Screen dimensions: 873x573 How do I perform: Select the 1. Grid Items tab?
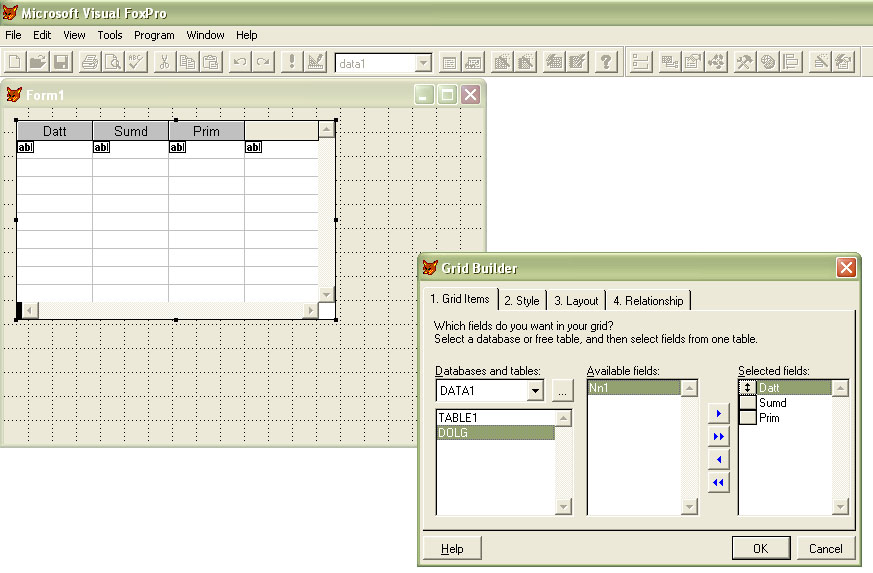point(460,299)
